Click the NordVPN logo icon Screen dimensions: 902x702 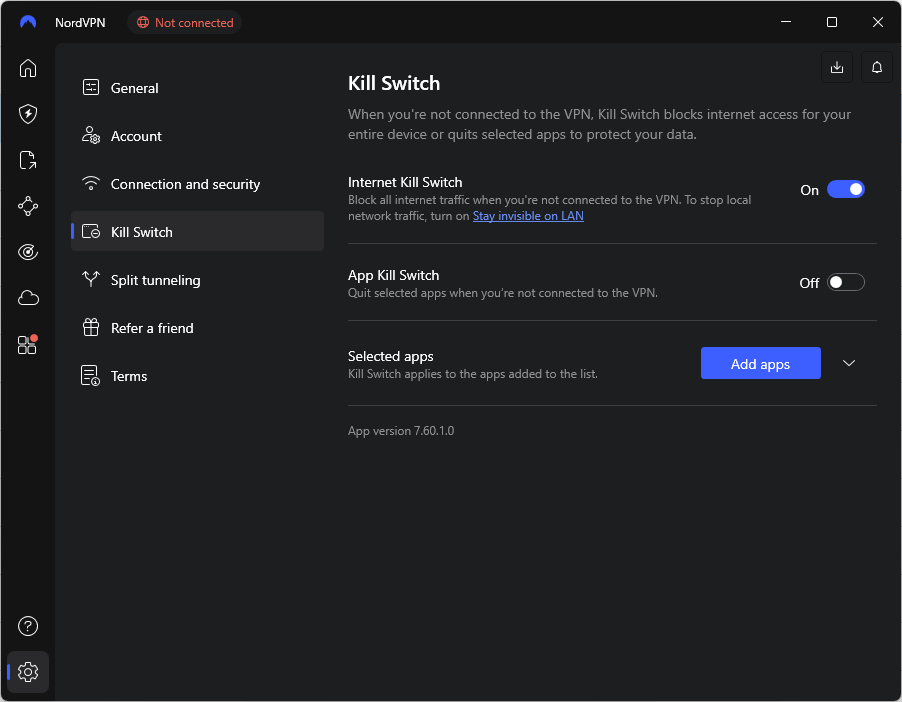coord(28,22)
